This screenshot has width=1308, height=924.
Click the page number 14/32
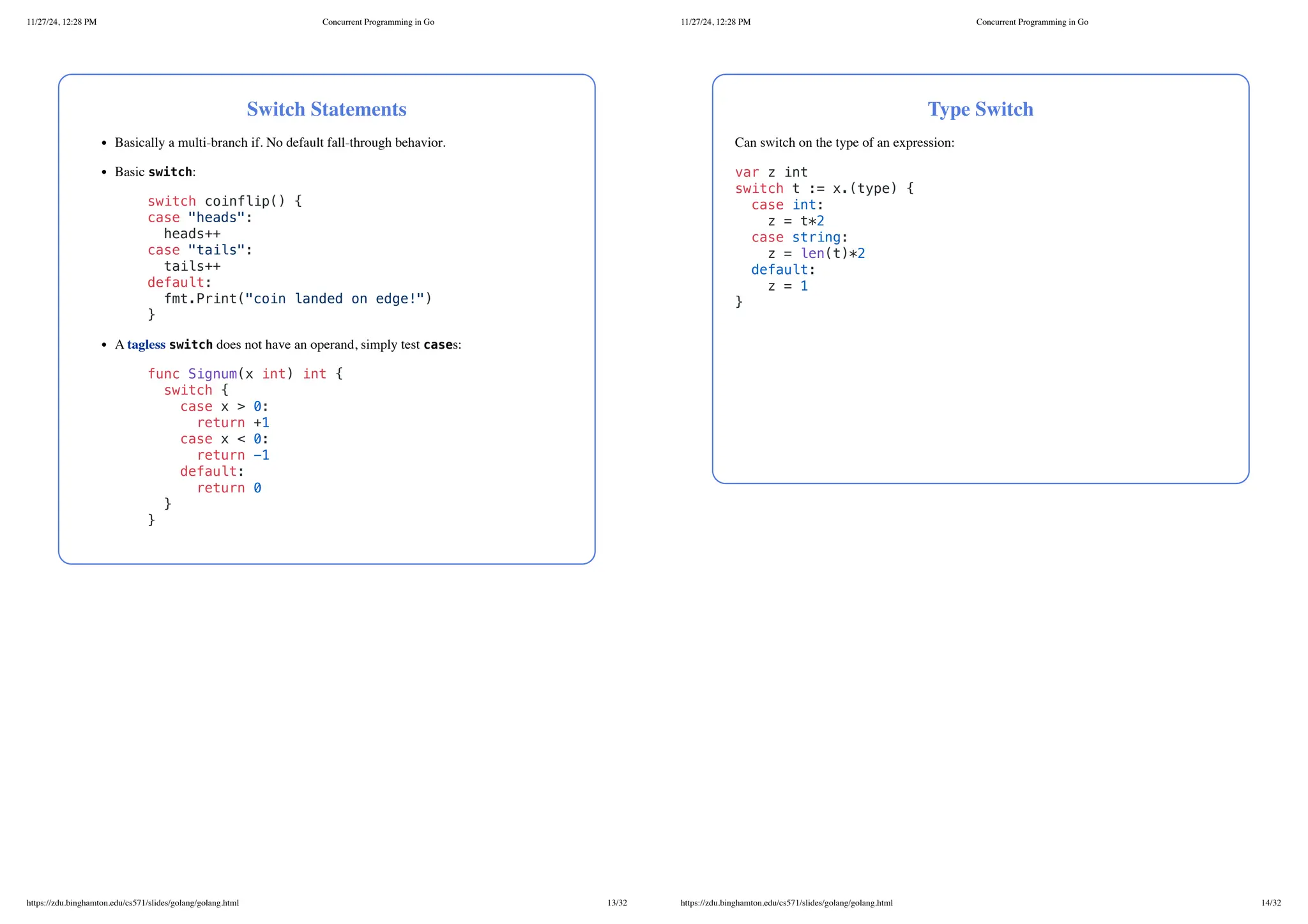pos(1271,903)
